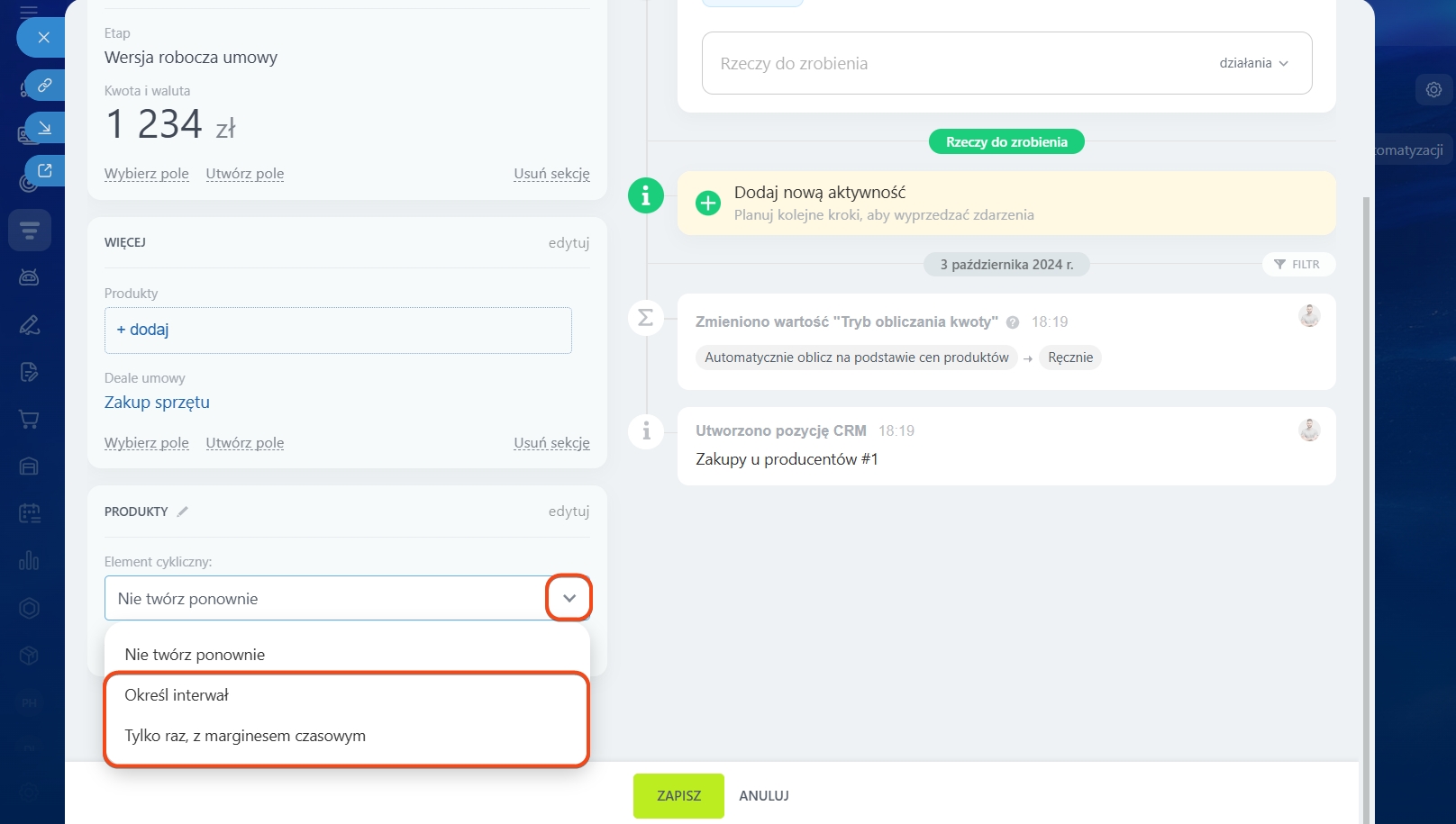
Task: Open the 'Zakup sprzętu' deal link
Action: click(157, 403)
